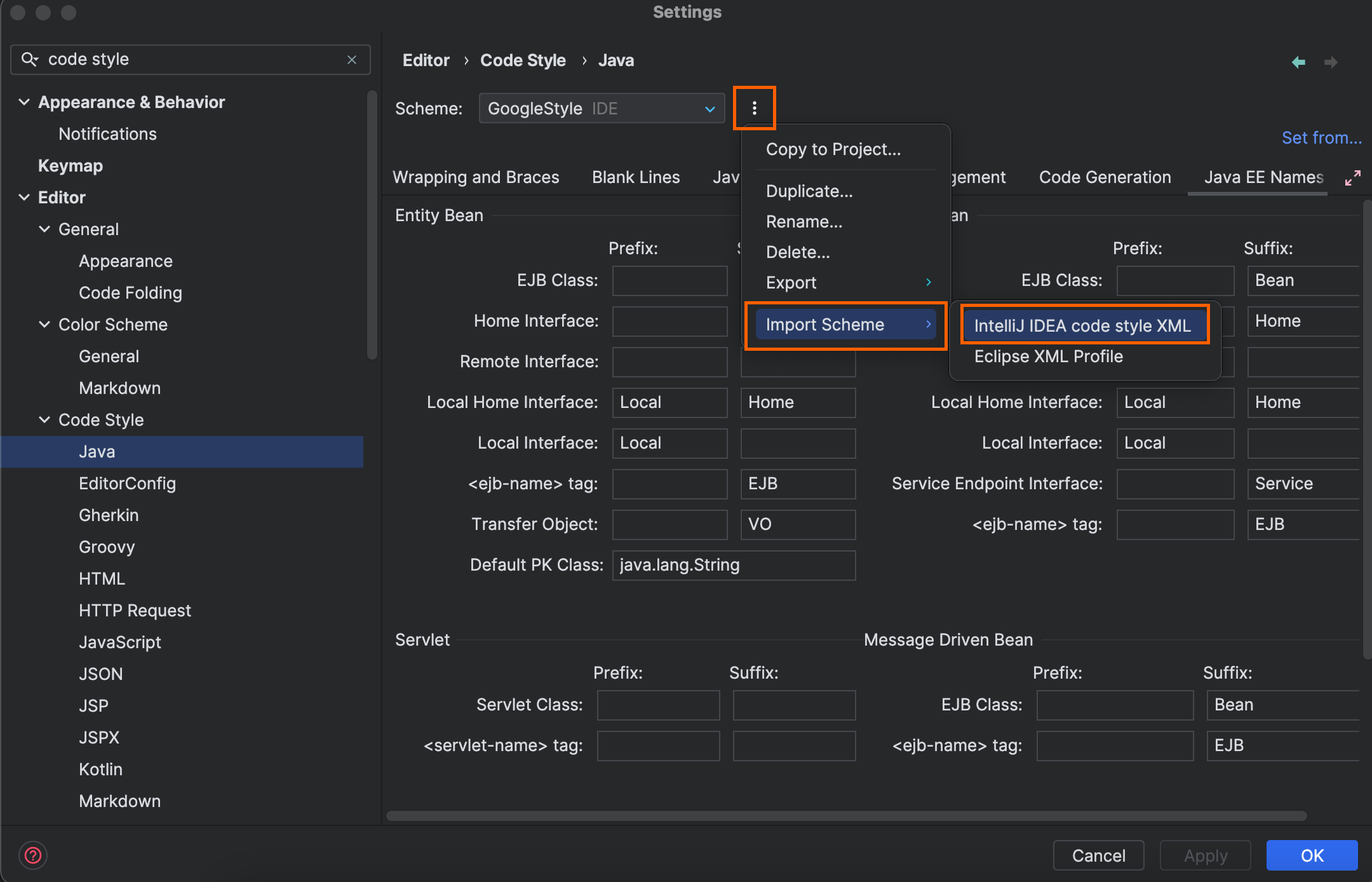Click the Cancel button

[x=1098, y=855]
